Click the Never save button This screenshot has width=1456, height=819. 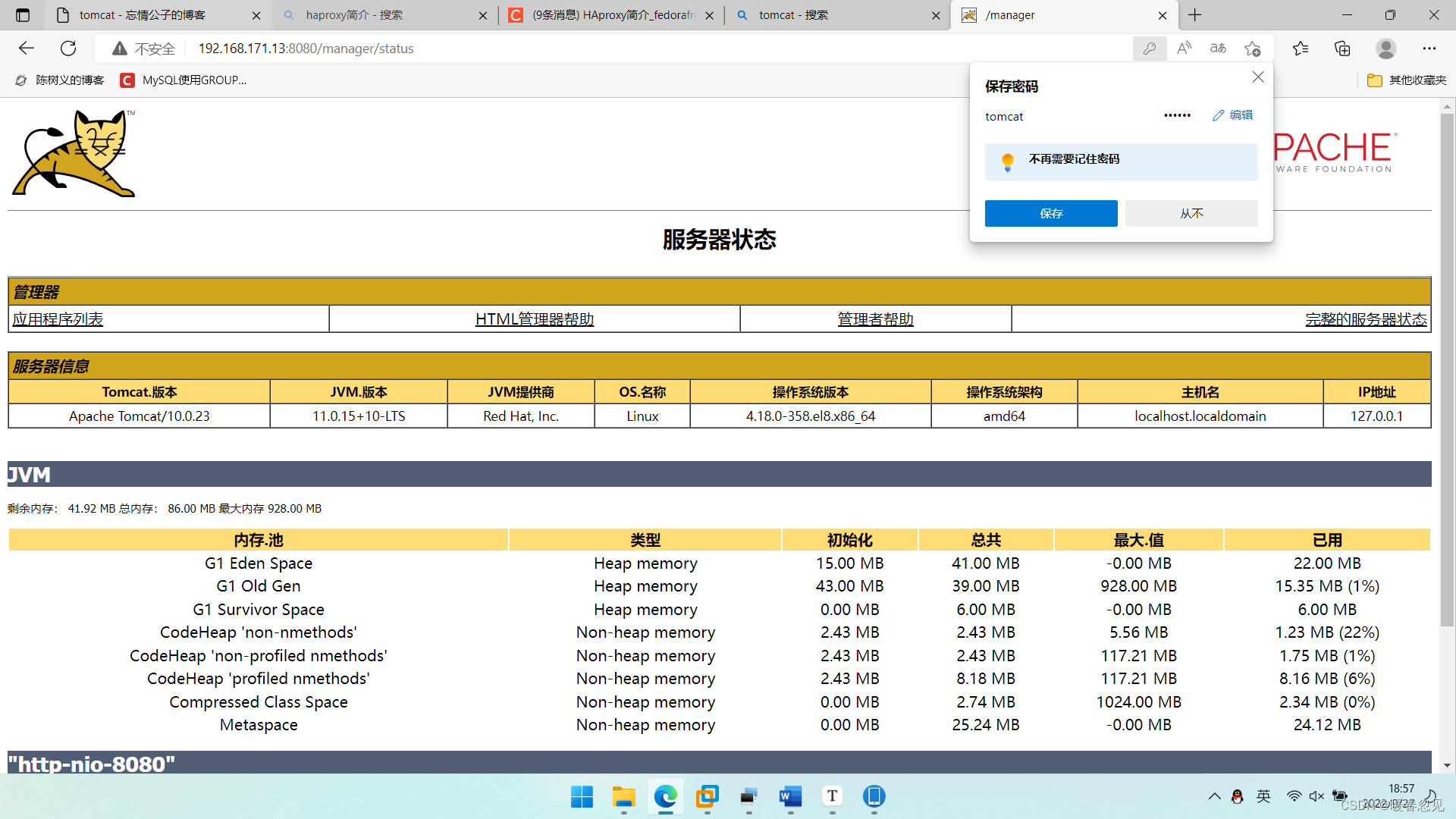(x=1191, y=214)
